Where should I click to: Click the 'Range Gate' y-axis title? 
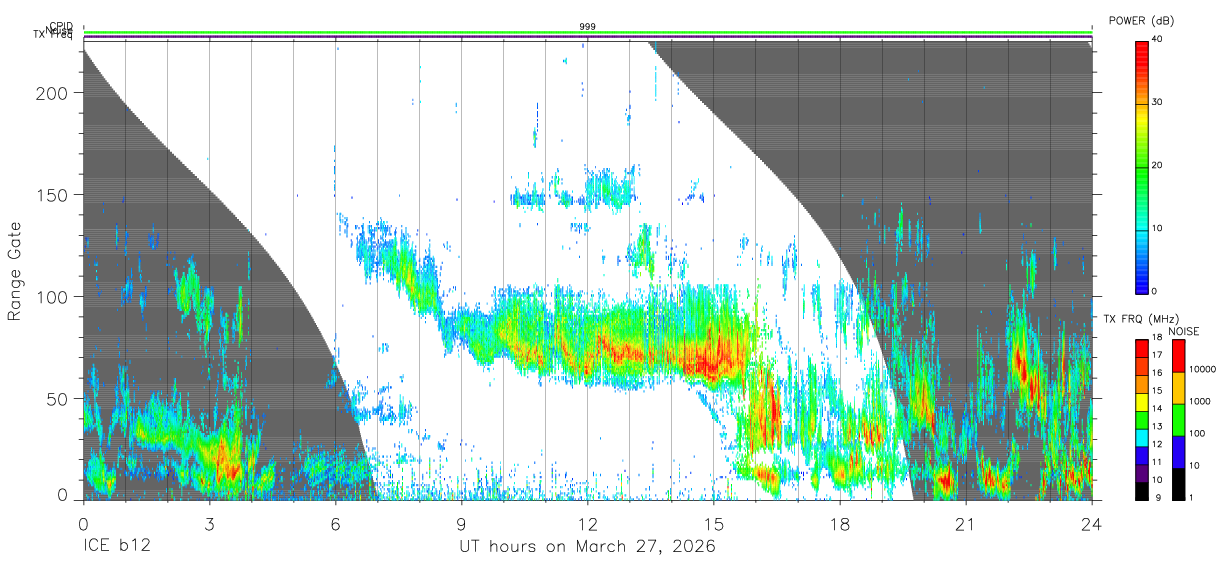point(15,272)
